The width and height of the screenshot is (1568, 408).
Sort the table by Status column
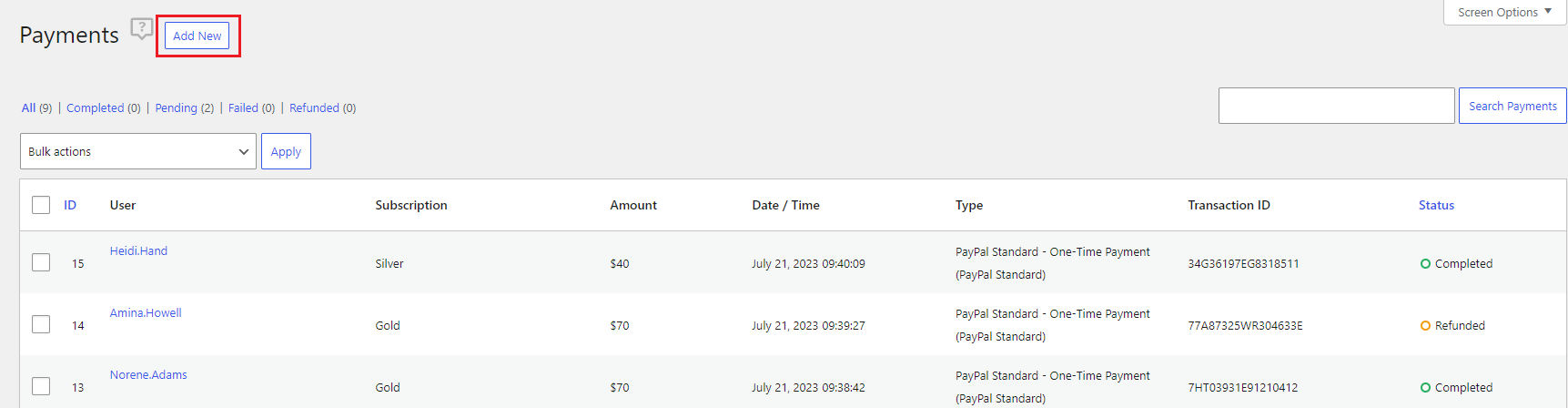(x=1436, y=205)
